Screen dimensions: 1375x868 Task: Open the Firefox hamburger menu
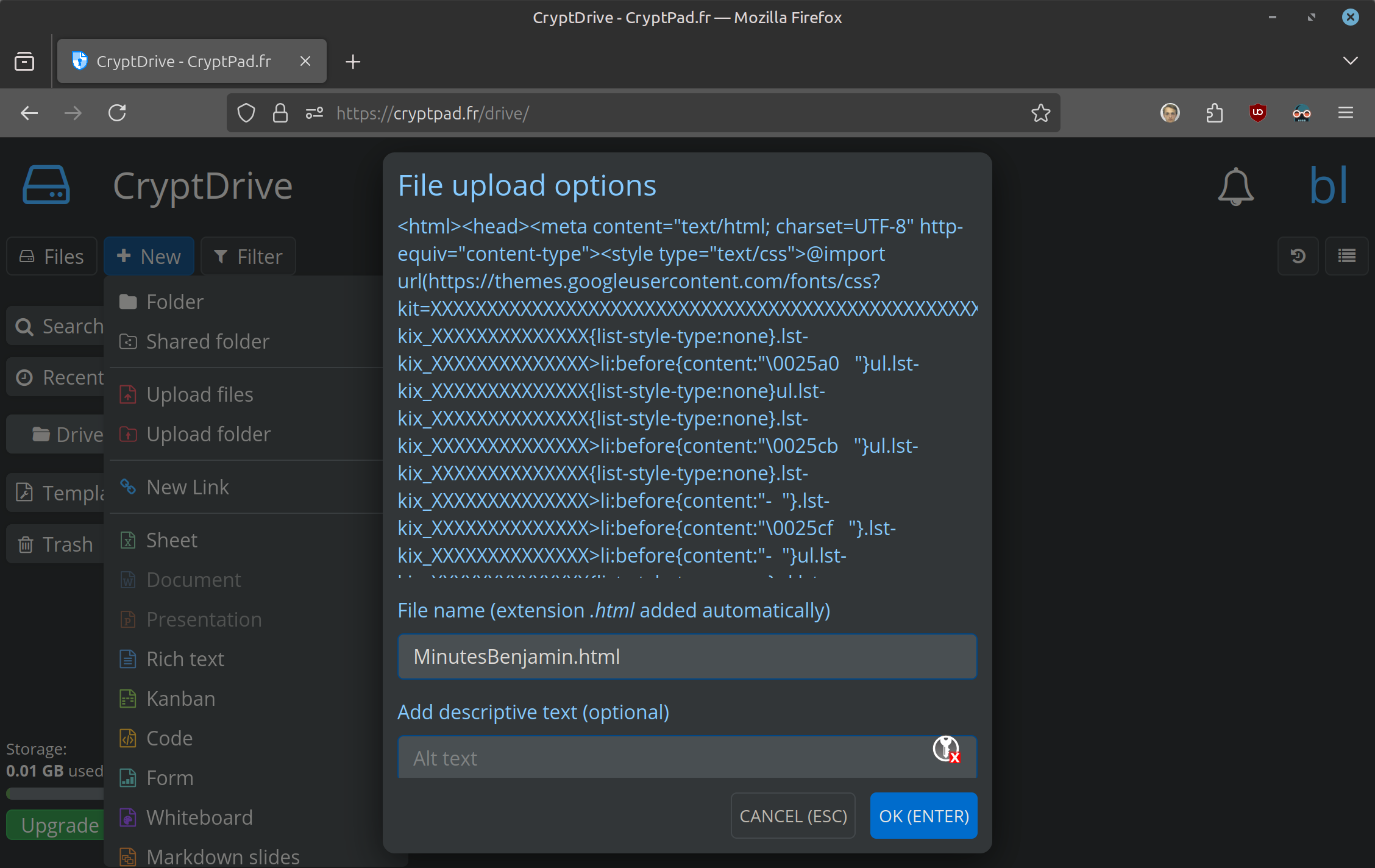pos(1346,113)
